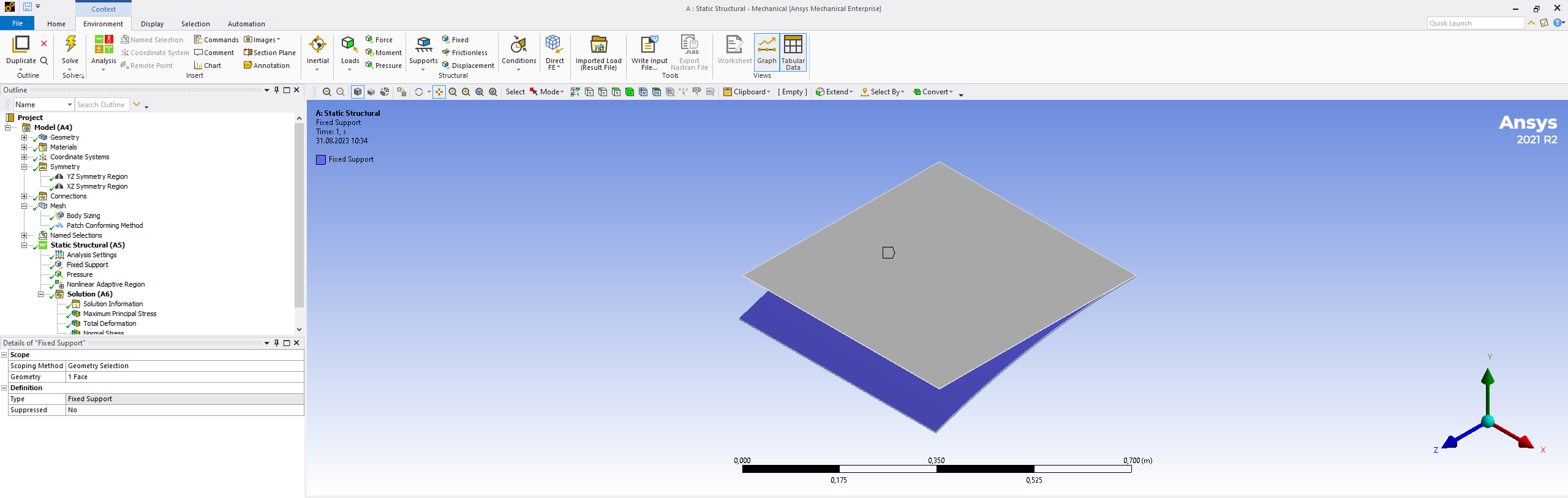Click the Quick Launch search field
The height and width of the screenshot is (498, 1568).
[1474, 23]
